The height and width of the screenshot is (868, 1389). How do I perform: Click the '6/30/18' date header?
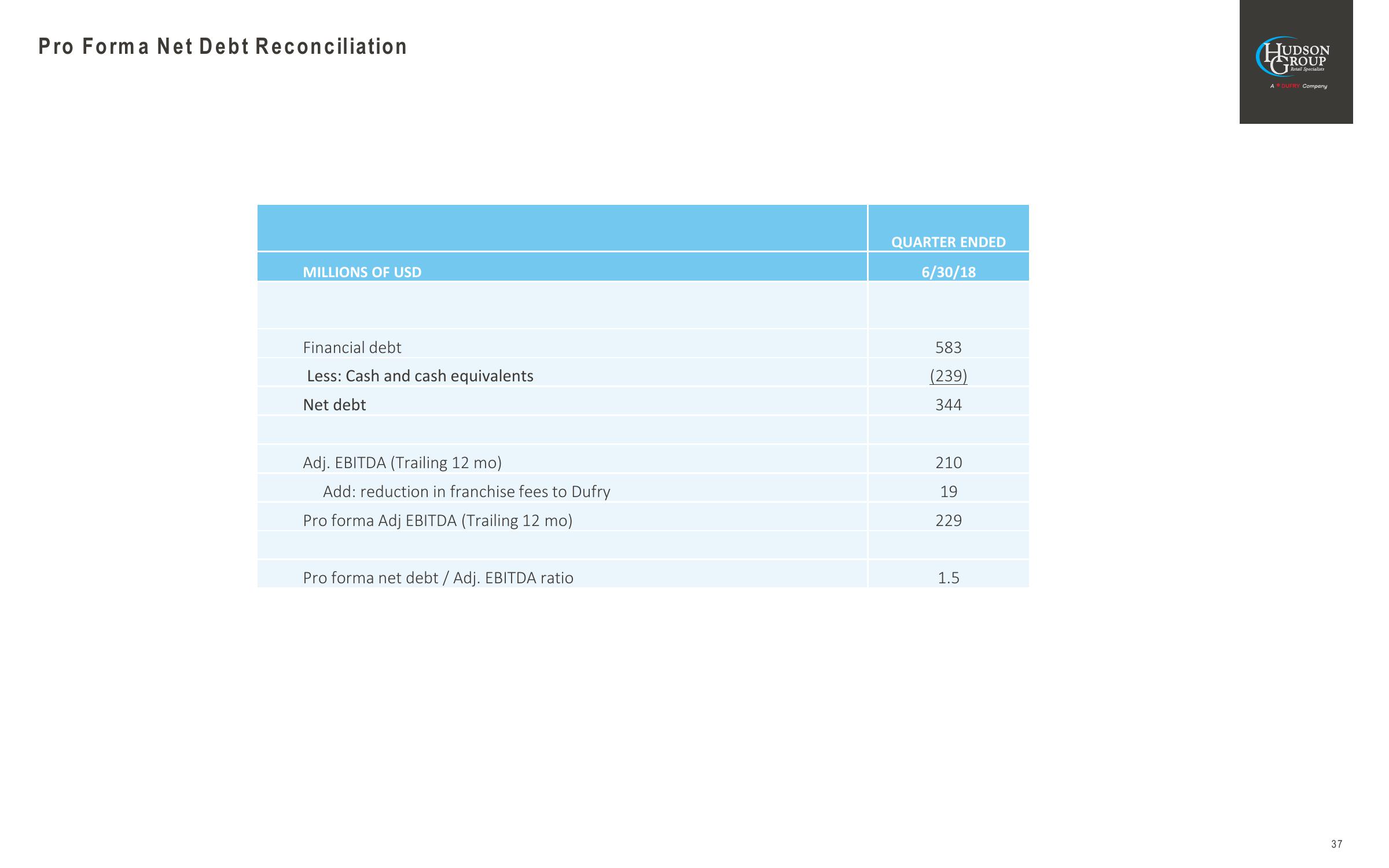[x=949, y=272]
